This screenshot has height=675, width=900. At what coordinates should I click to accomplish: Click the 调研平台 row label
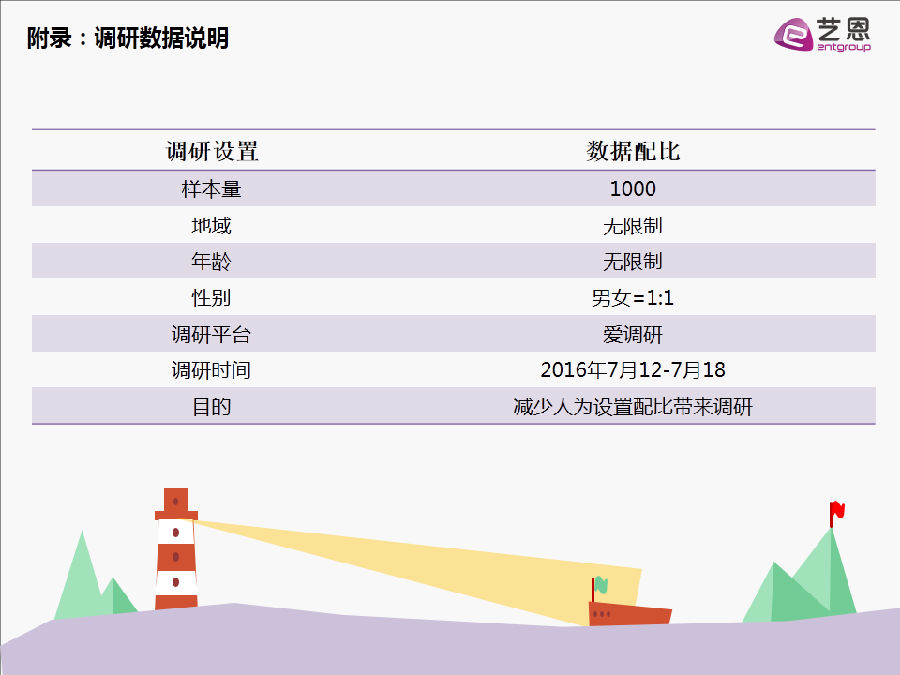coord(211,334)
